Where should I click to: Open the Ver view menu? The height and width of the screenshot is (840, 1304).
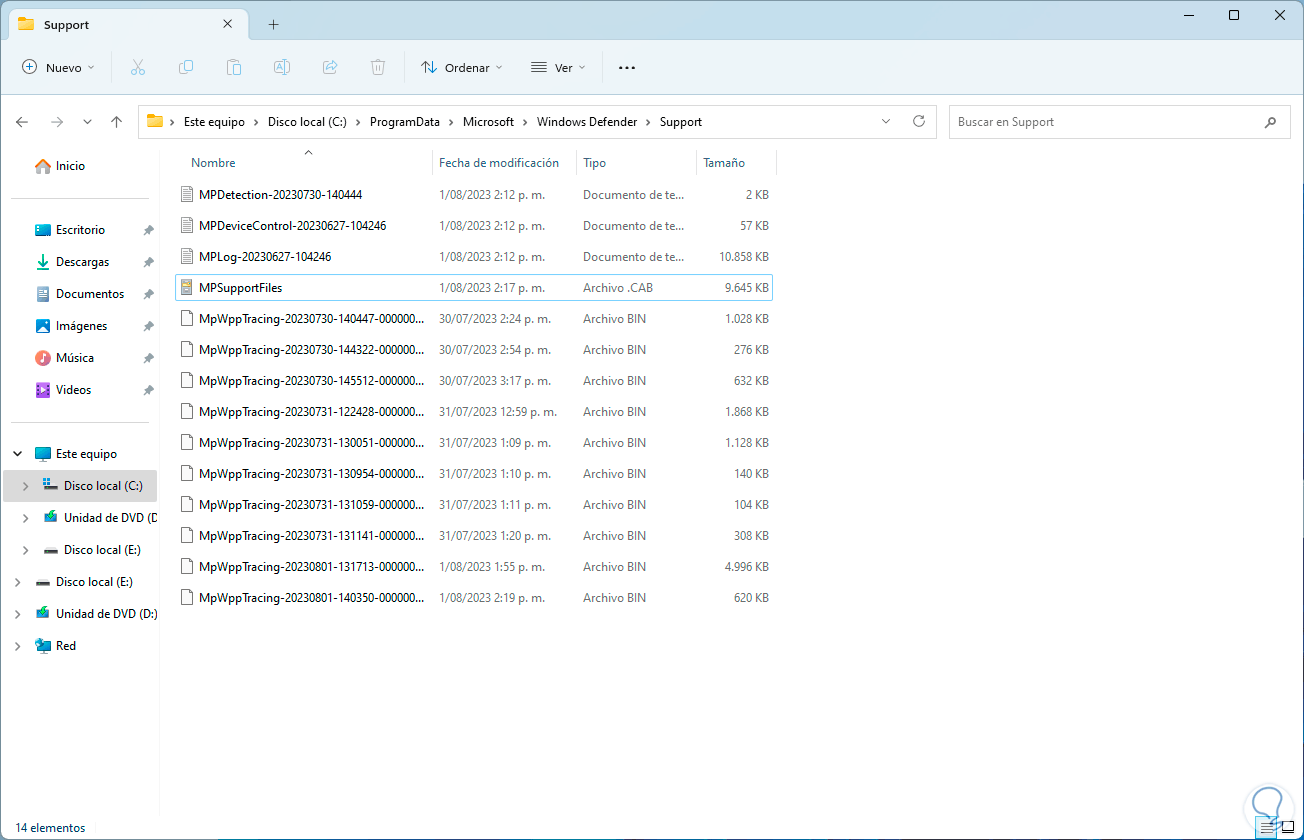pyautogui.click(x=557, y=67)
